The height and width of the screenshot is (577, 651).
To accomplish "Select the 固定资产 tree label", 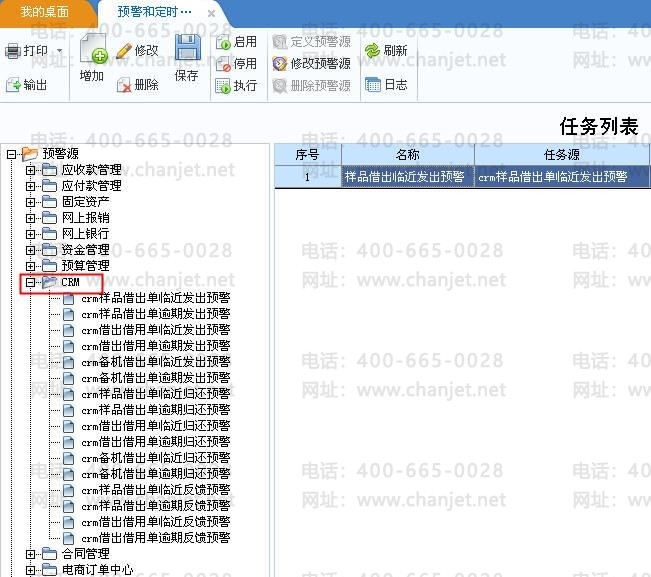I will [x=86, y=202].
